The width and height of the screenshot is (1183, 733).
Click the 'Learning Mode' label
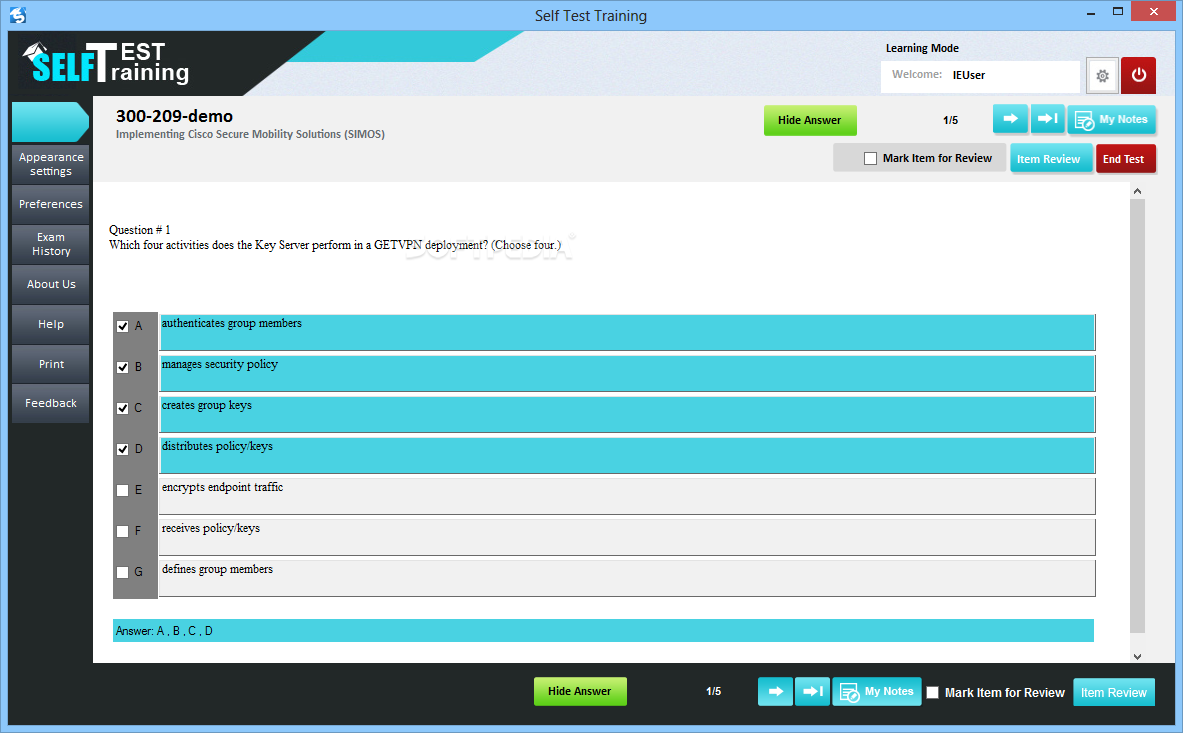[x=922, y=48]
